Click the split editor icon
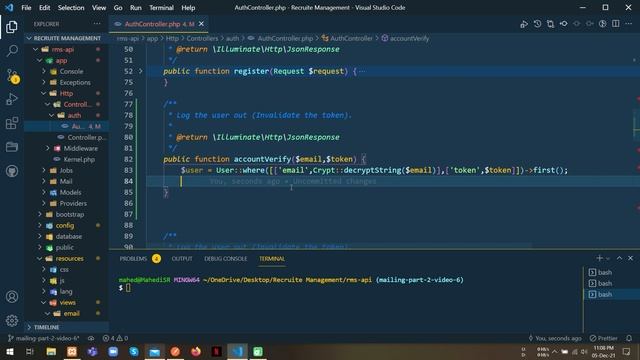 616,24
